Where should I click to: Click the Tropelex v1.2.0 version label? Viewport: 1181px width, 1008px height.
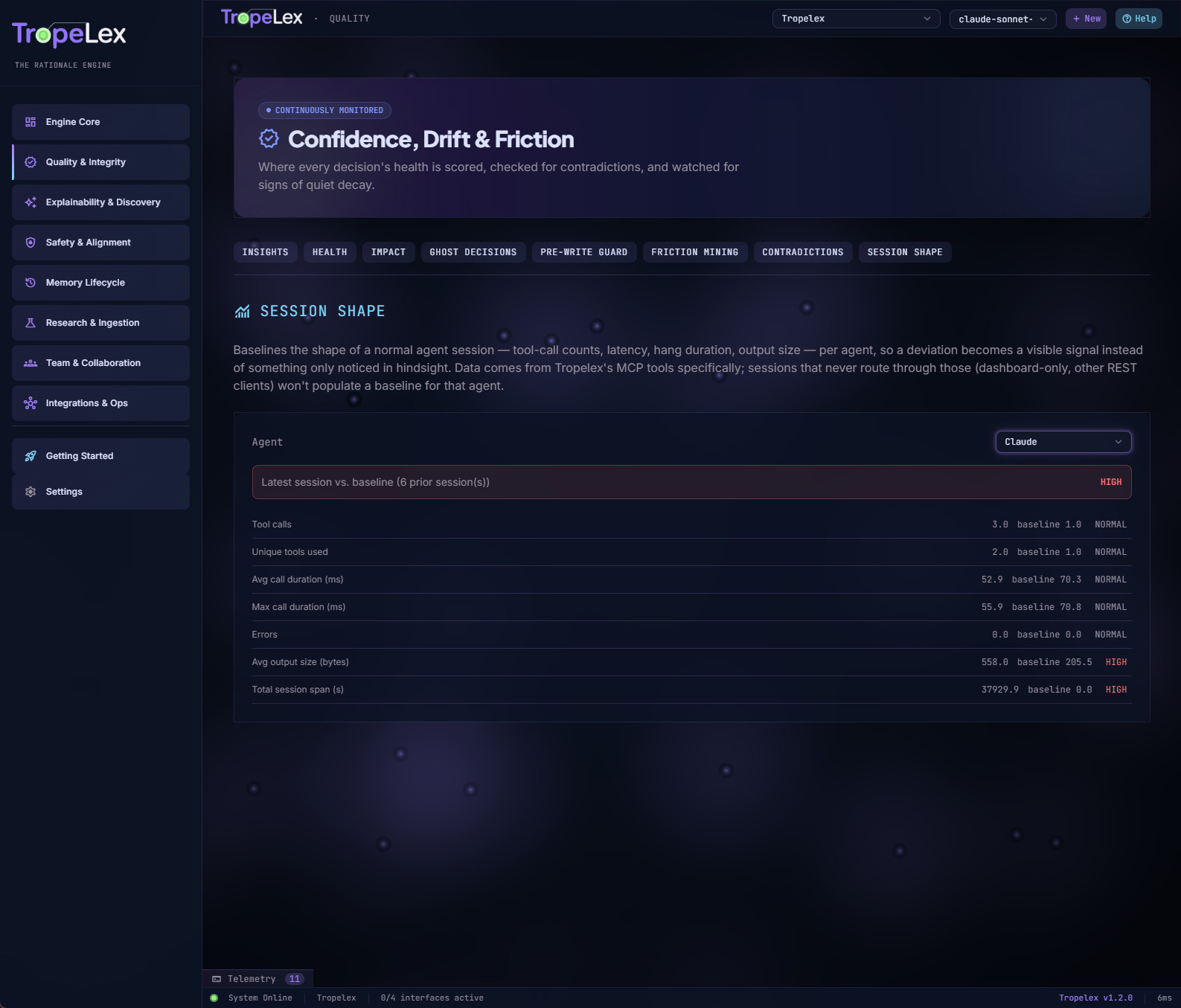[x=1095, y=998]
